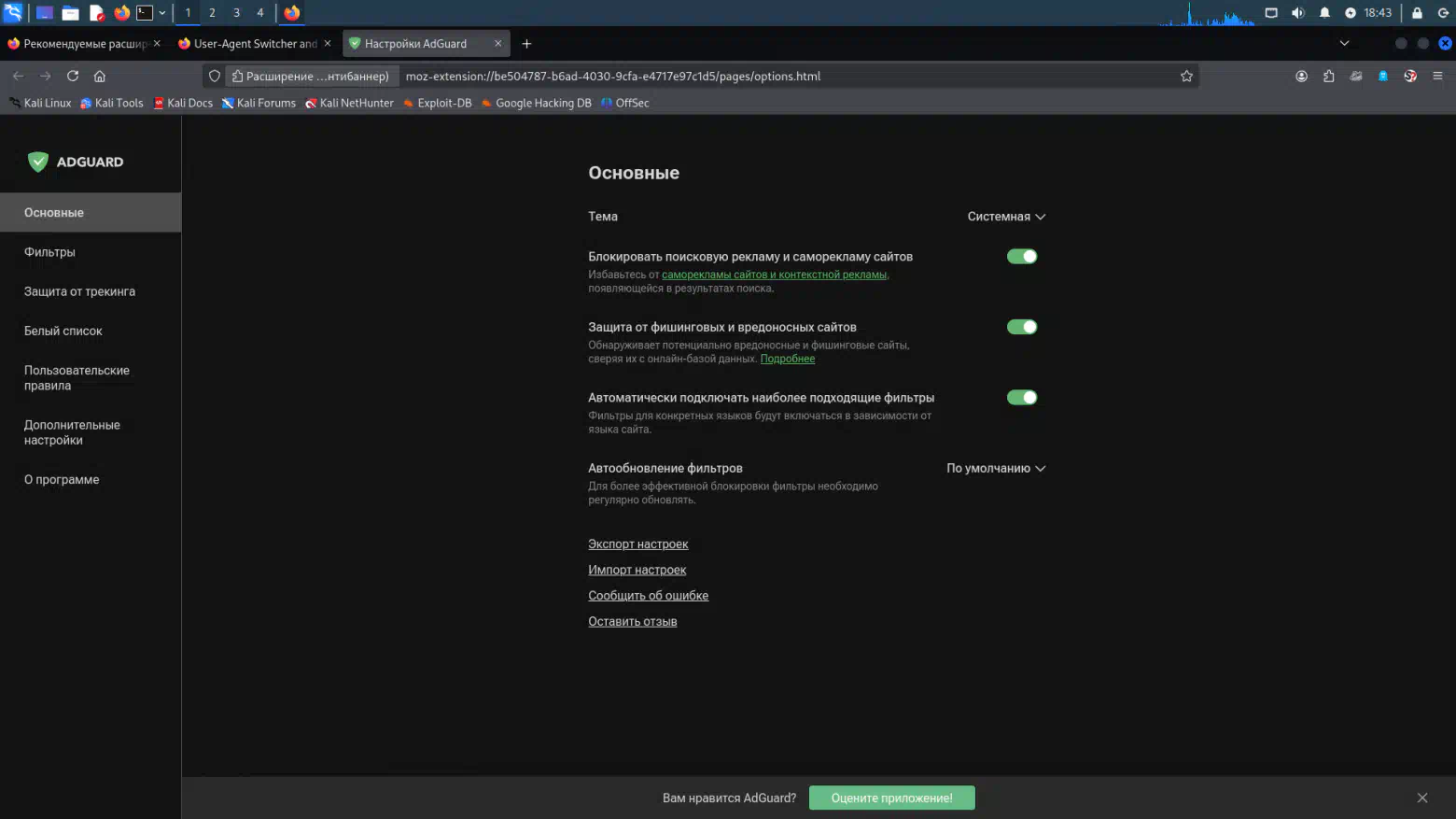Click the blue ghost extension icon
The image size is (1456, 819).
1383,77
